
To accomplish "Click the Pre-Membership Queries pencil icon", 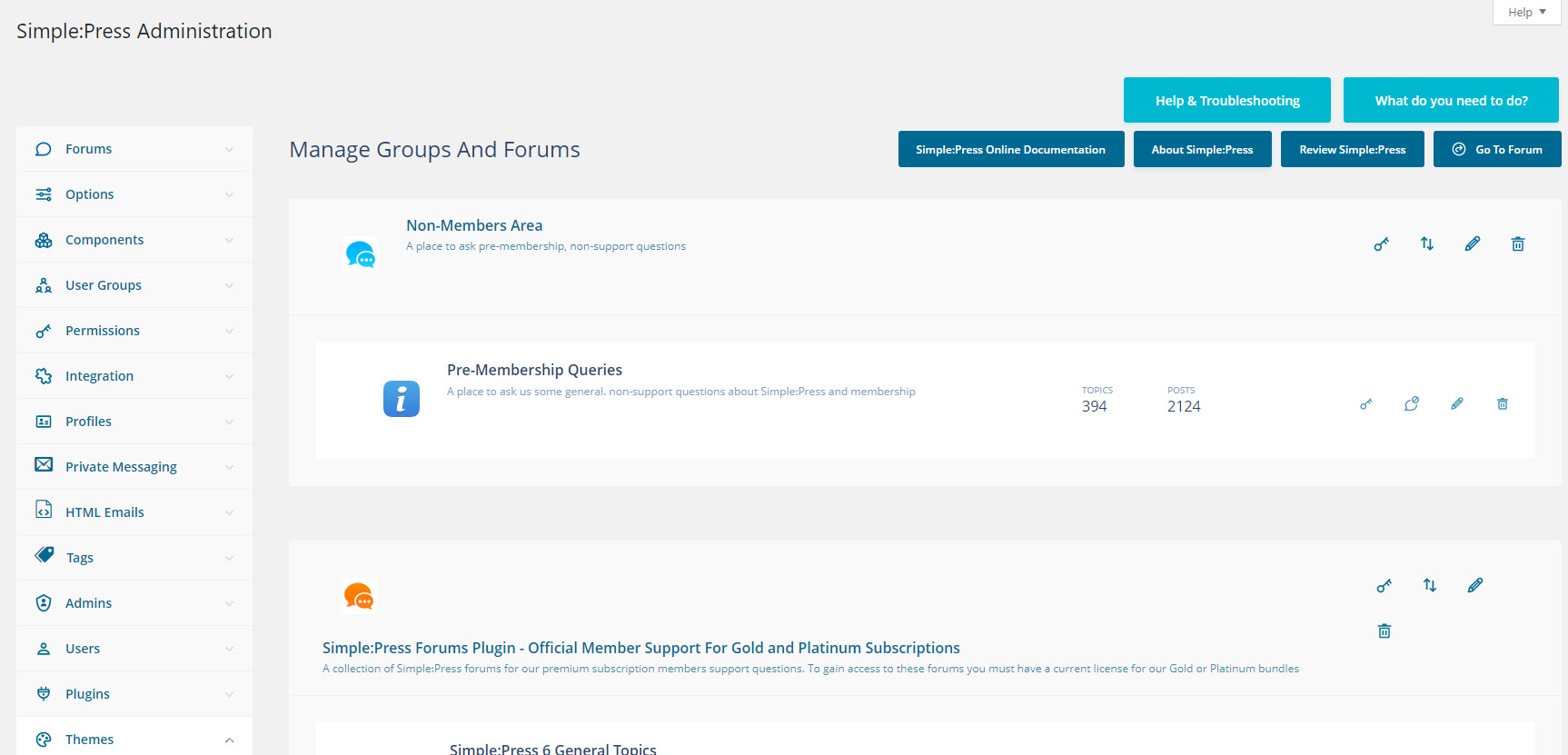I will [1456, 403].
